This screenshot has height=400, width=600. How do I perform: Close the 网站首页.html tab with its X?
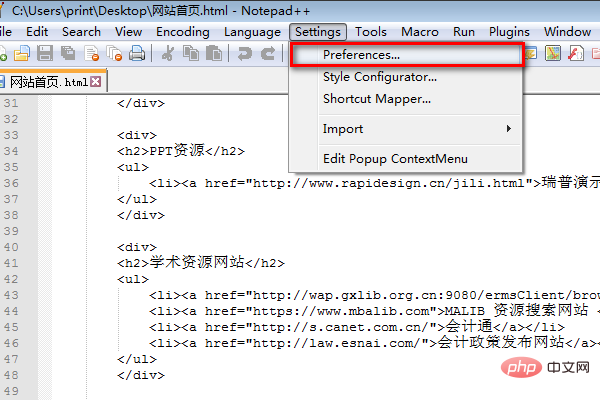coord(96,82)
